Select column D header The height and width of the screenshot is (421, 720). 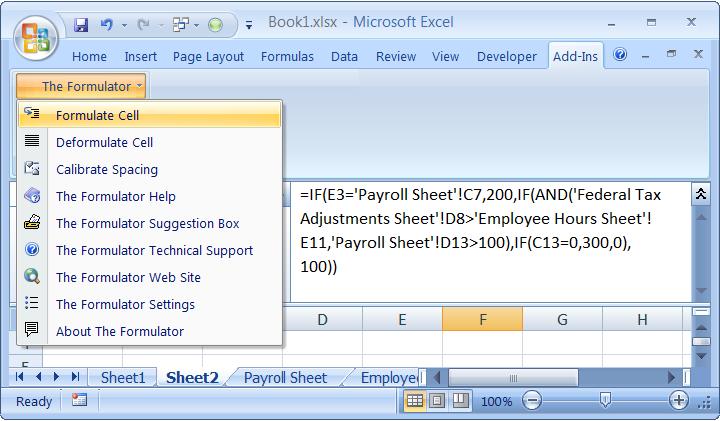[322, 319]
